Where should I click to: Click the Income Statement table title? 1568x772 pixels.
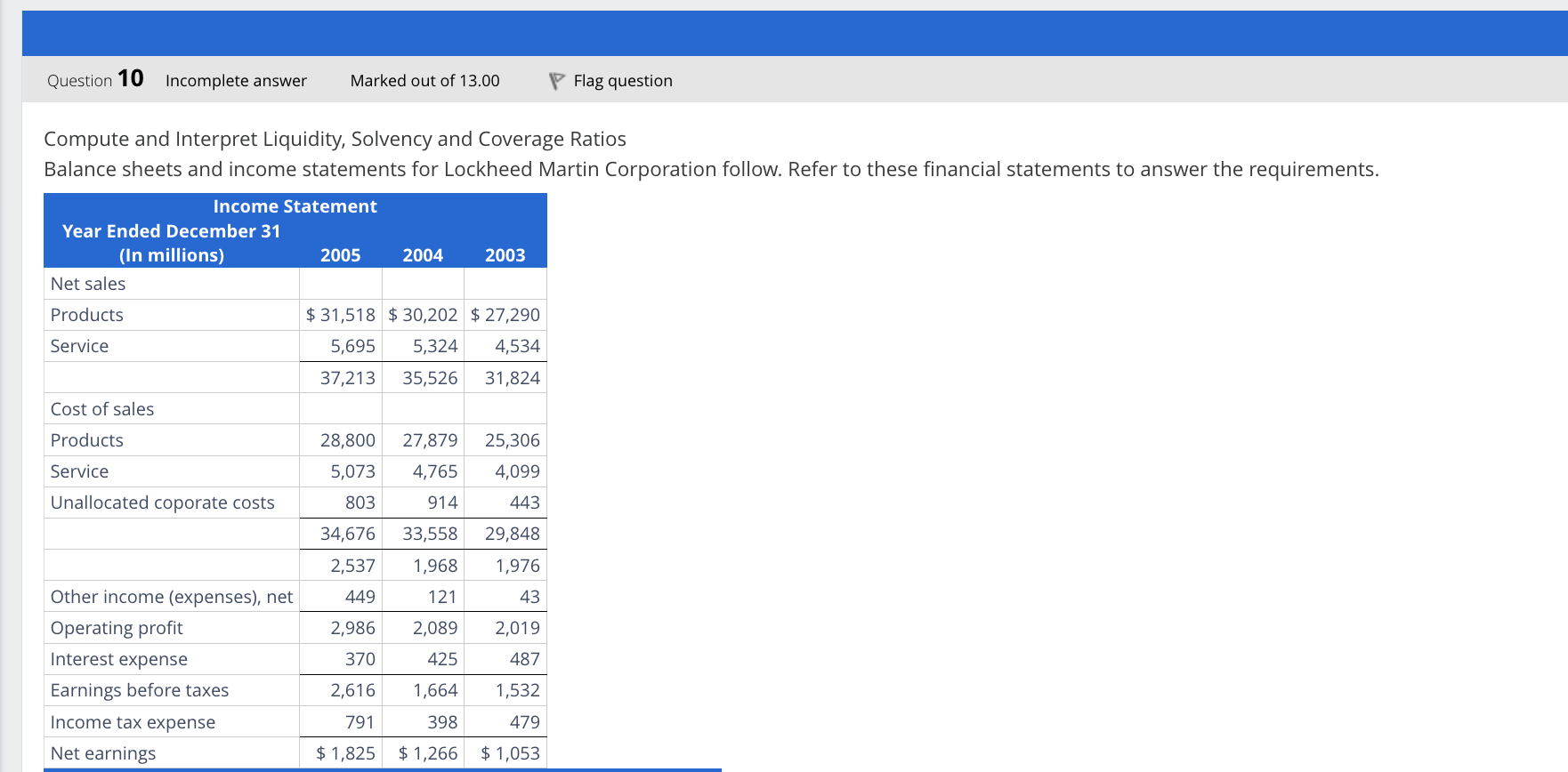(x=295, y=206)
